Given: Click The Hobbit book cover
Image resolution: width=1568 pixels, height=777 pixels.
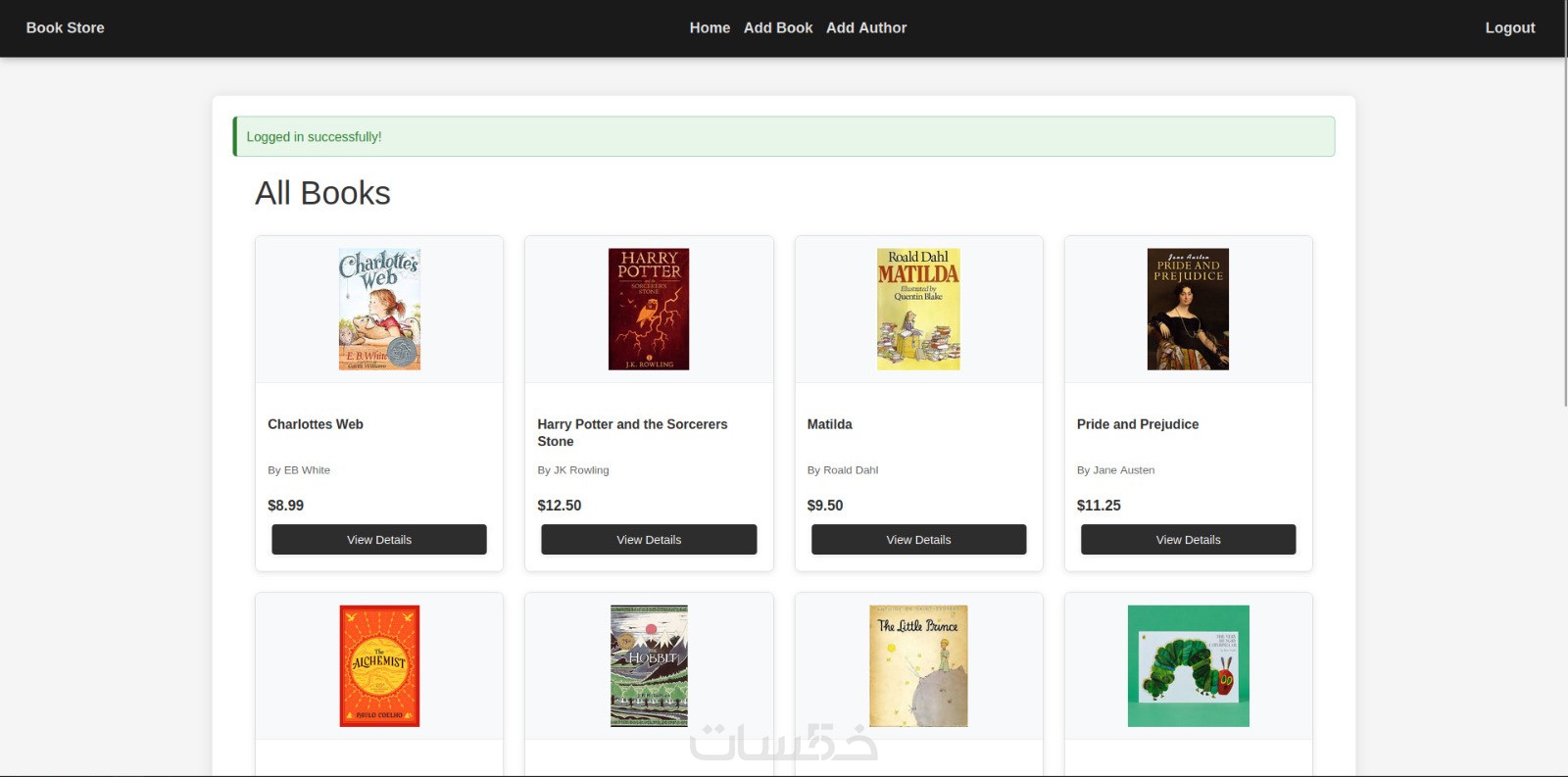Looking at the screenshot, I should (x=649, y=666).
